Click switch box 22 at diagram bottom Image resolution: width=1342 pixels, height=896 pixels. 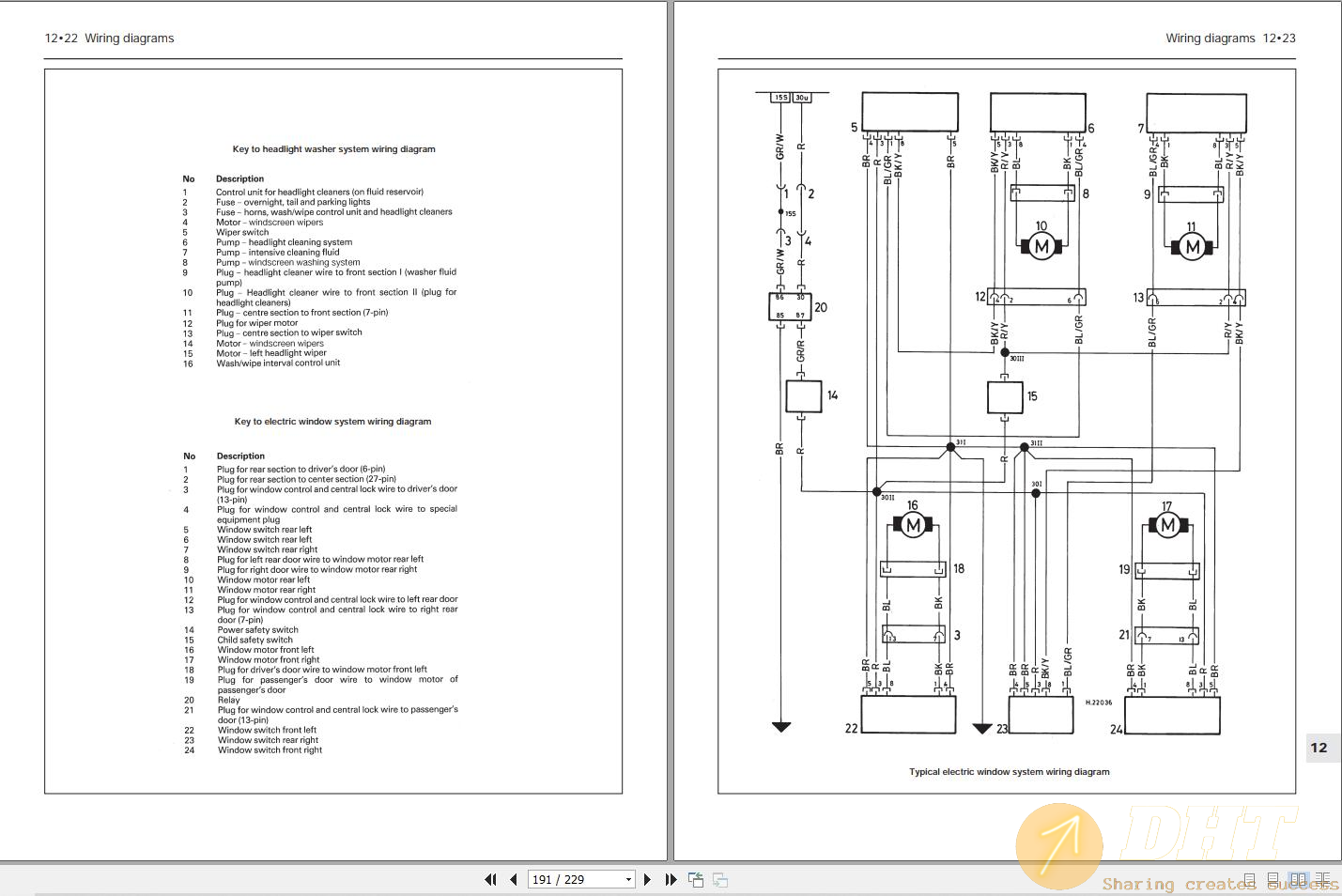coord(908,715)
